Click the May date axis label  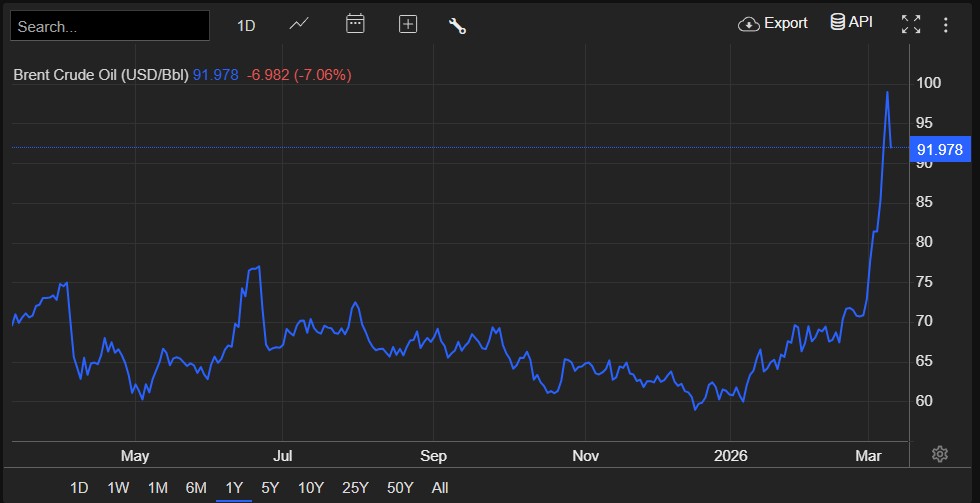[135, 456]
